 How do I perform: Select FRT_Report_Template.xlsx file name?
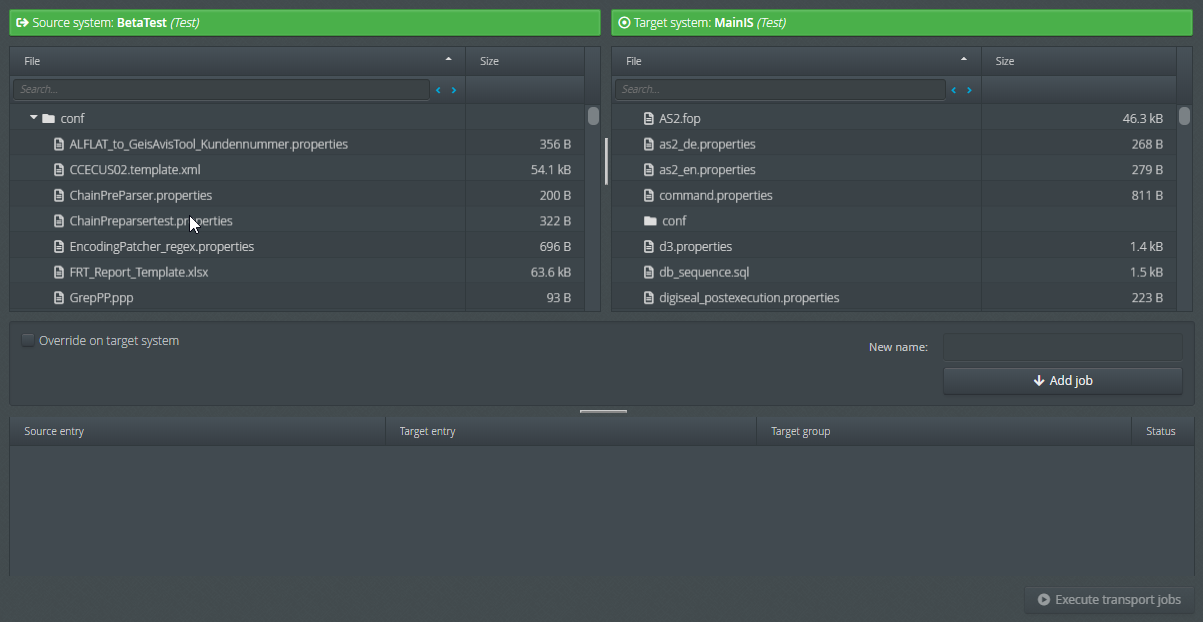[139, 272]
